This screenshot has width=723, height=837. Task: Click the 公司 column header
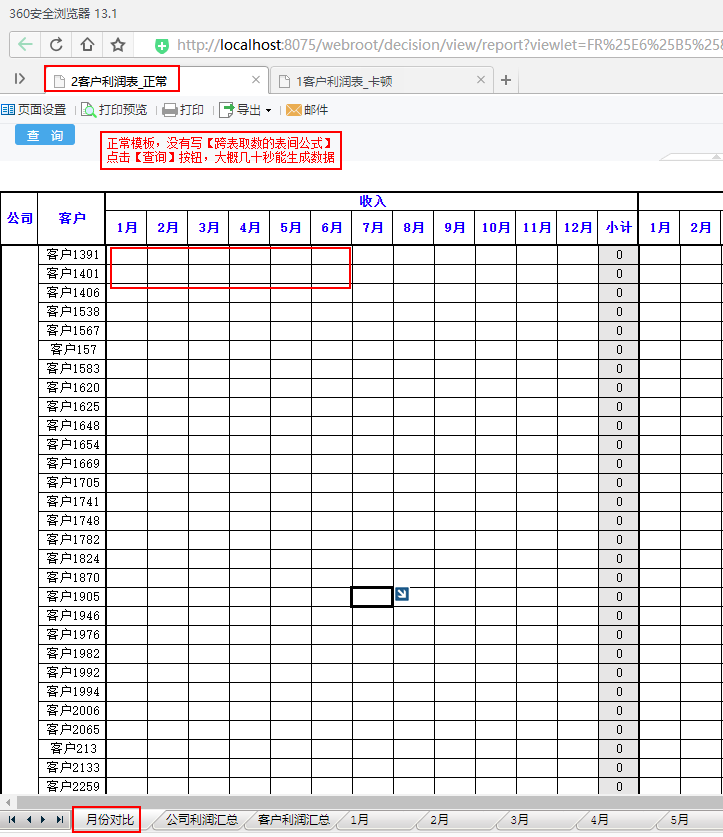20,218
